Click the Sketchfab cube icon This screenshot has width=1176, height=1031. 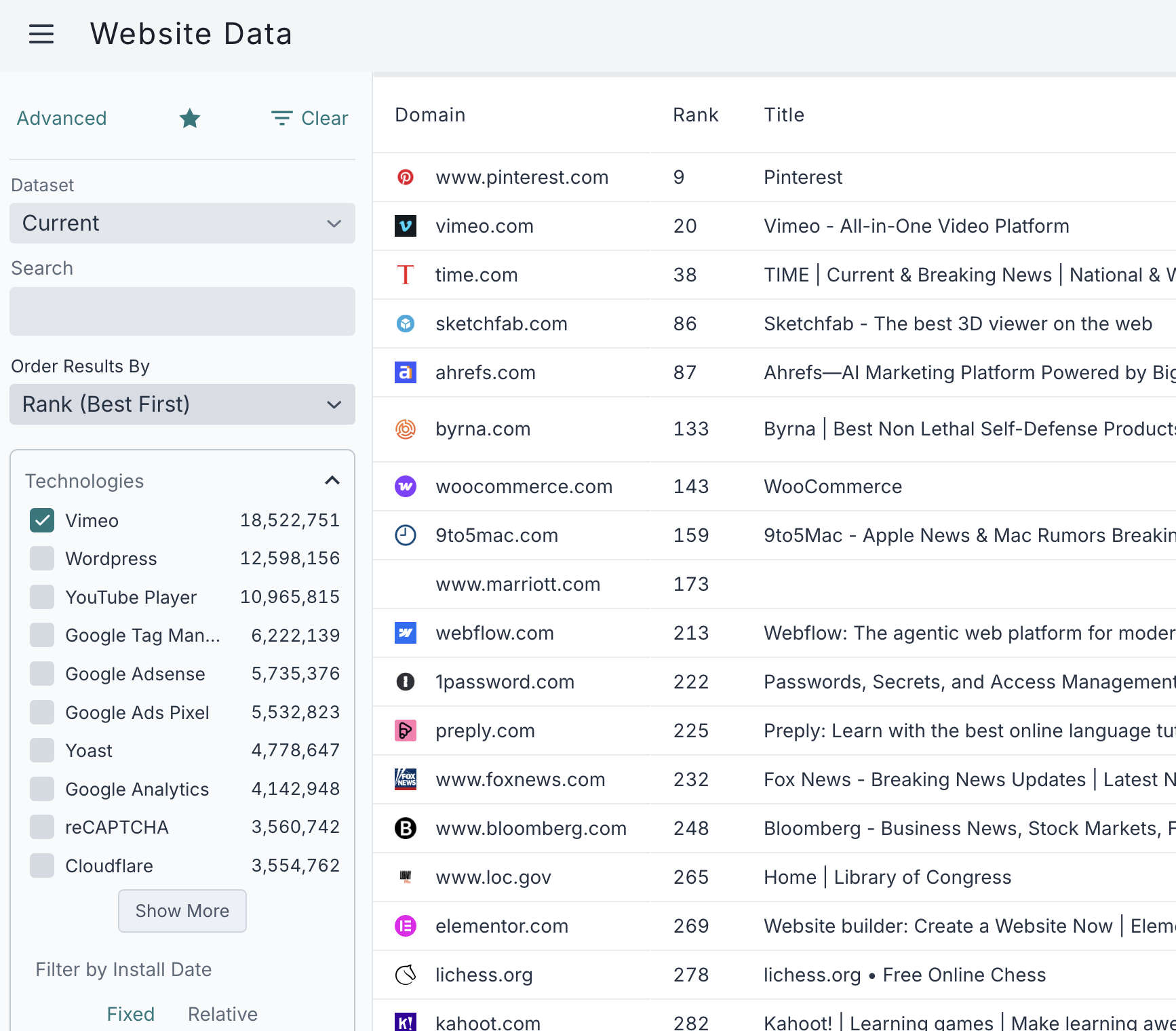[x=406, y=324]
